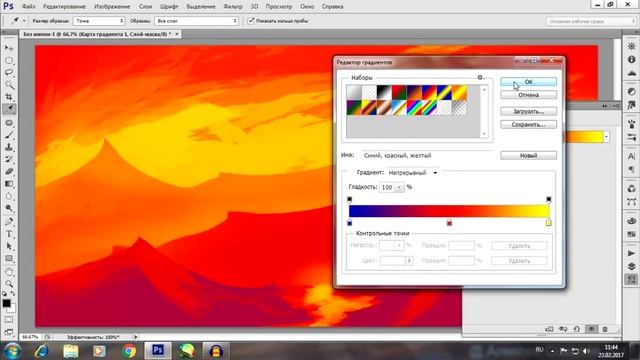
Task: Select the left opacity stop above gradient
Action: pos(349,199)
